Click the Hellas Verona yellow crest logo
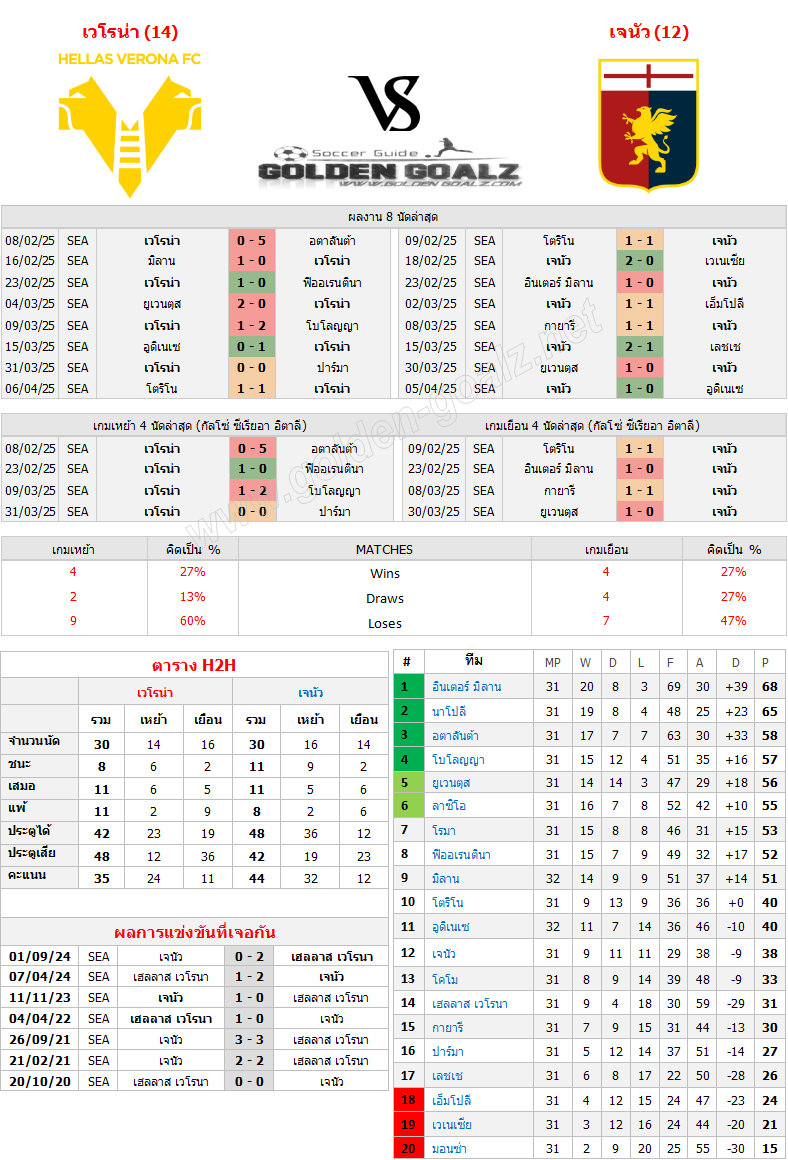Screen dimensions: 788x1160 pyautogui.click(x=129, y=136)
